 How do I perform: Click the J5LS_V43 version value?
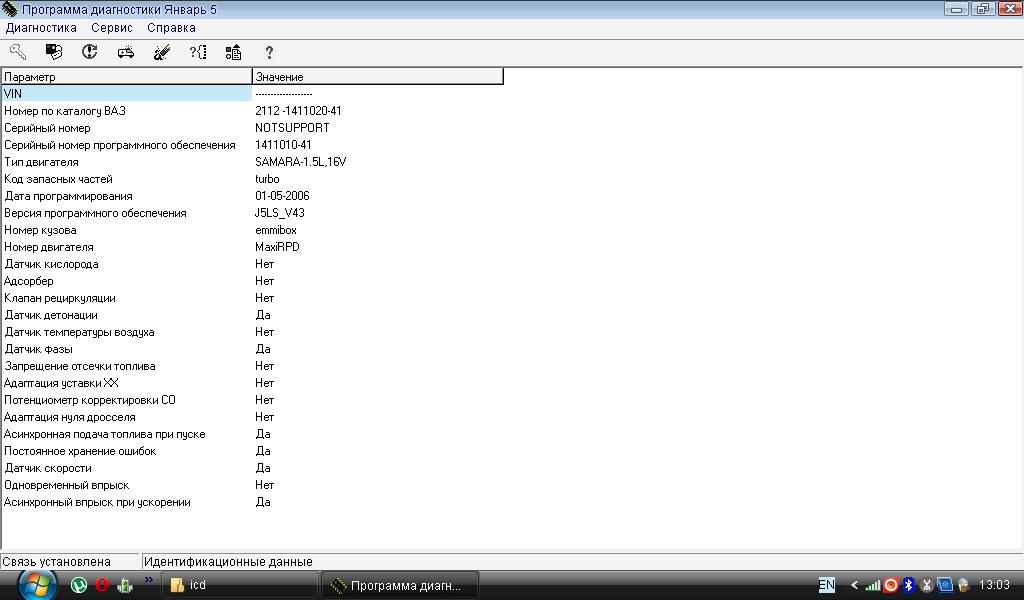point(280,213)
